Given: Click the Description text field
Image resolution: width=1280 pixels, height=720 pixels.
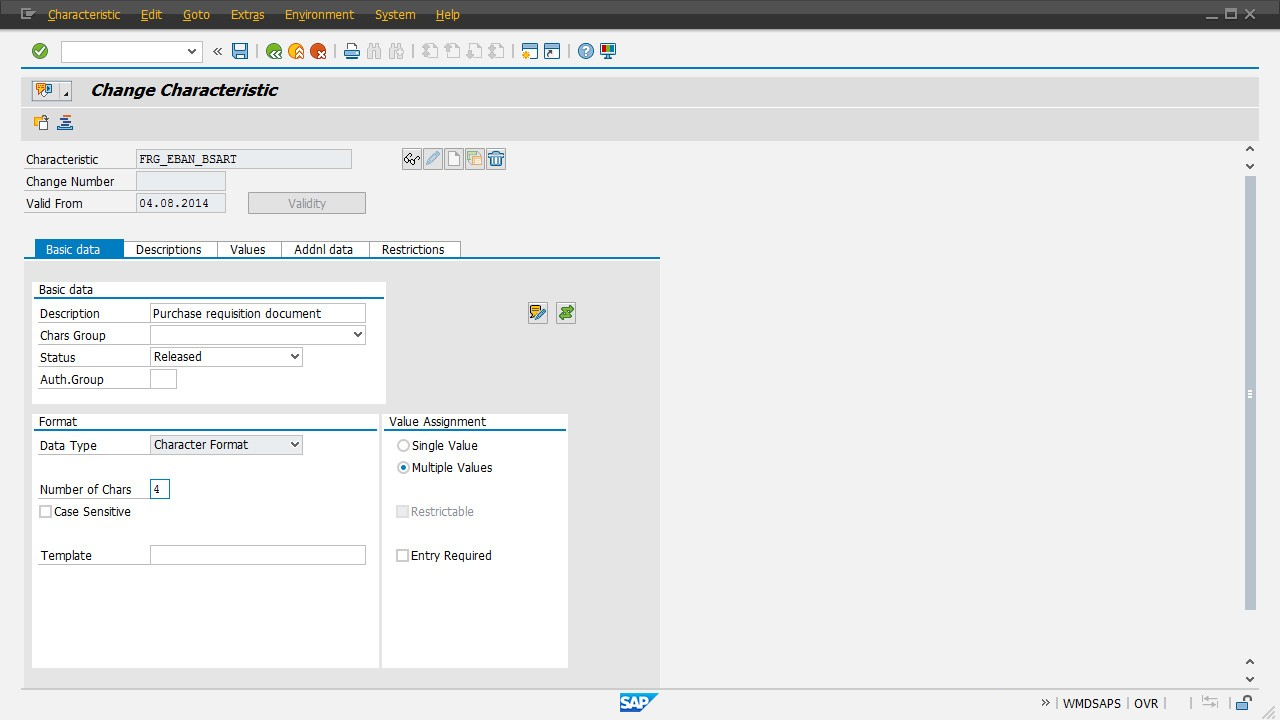Looking at the screenshot, I should click(x=257, y=313).
